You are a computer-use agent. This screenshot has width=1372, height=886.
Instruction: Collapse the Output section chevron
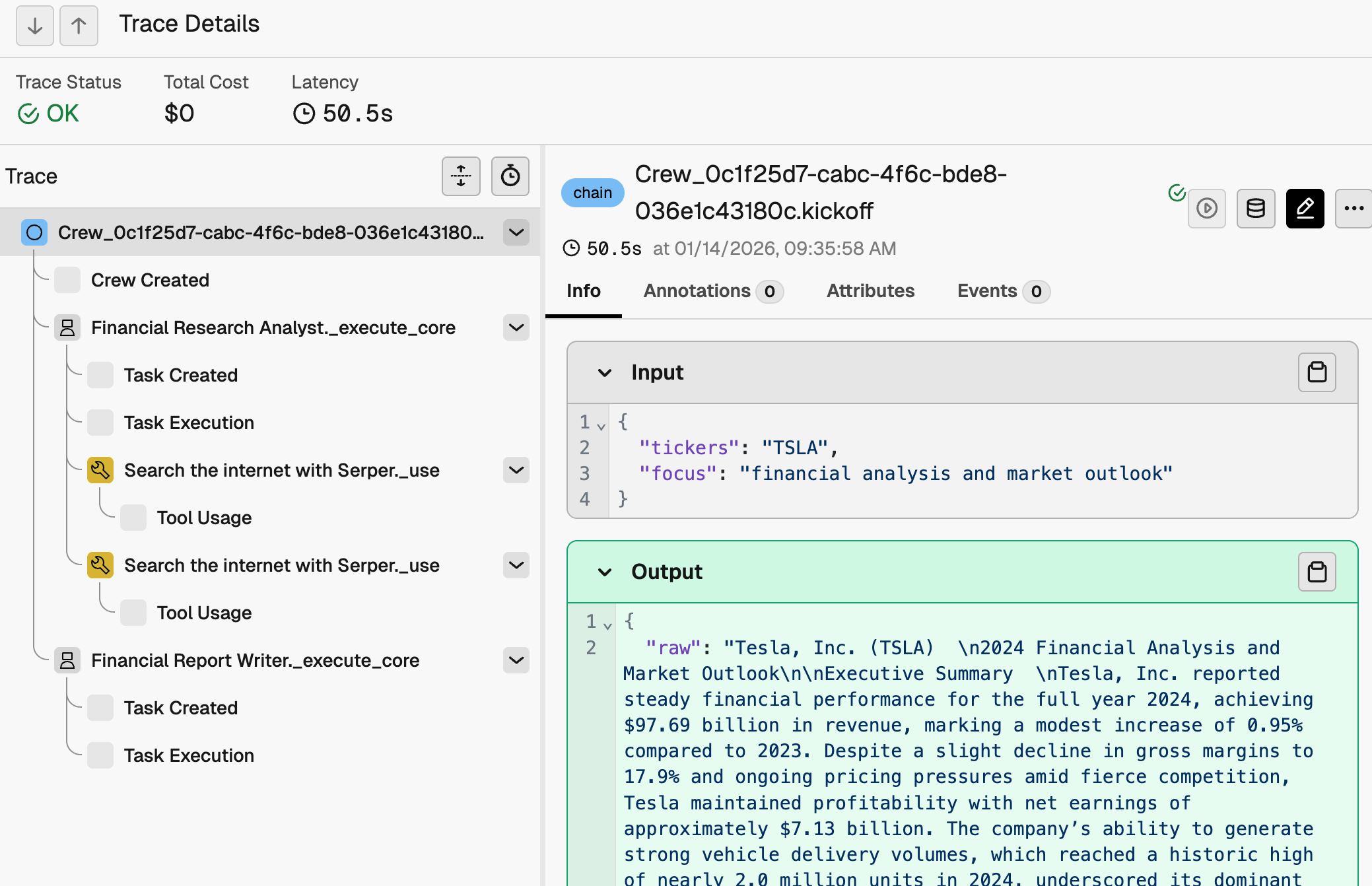[x=604, y=572]
